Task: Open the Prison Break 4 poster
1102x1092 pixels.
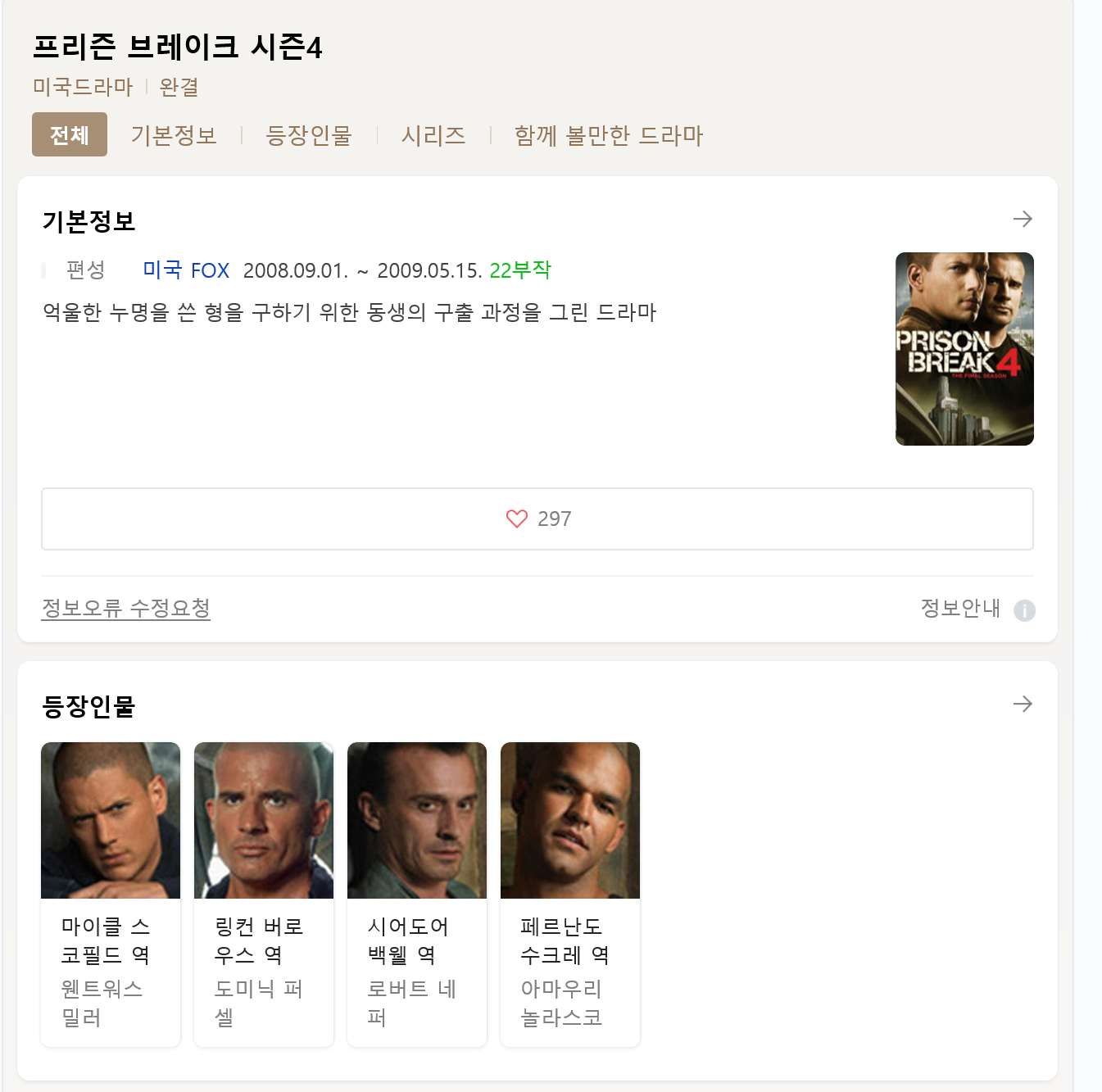Action: click(x=964, y=349)
